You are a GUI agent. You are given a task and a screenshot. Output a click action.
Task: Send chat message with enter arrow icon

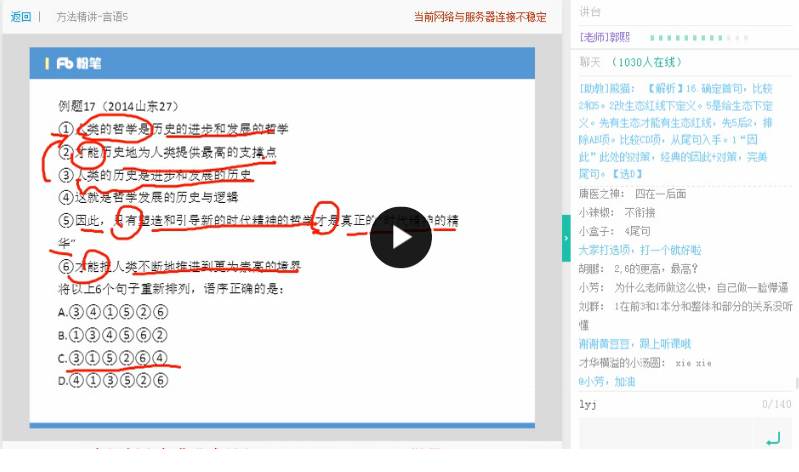pos(773,438)
